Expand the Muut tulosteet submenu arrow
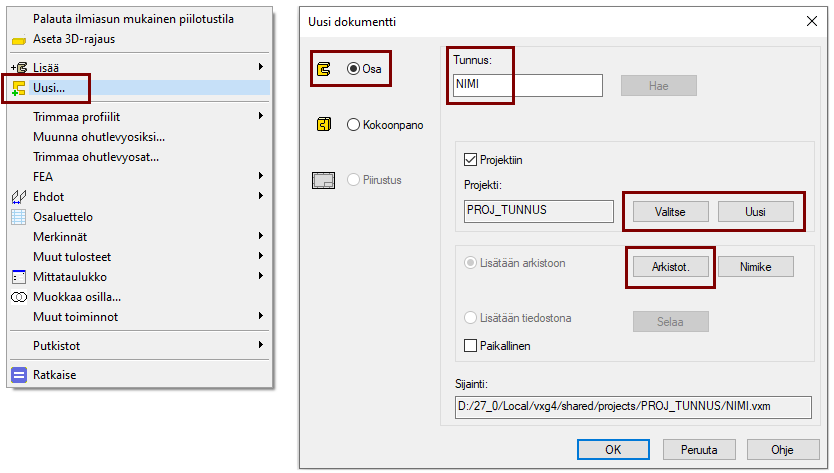834x473 pixels. (261, 256)
